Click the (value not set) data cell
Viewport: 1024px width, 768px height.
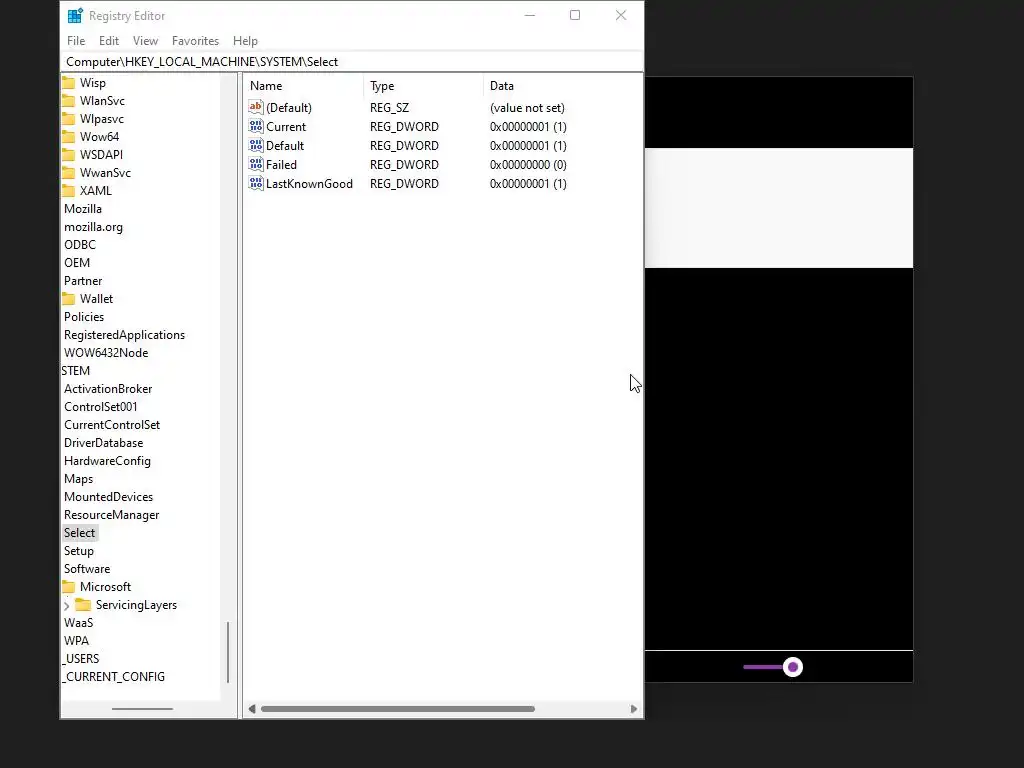pyautogui.click(x=527, y=108)
